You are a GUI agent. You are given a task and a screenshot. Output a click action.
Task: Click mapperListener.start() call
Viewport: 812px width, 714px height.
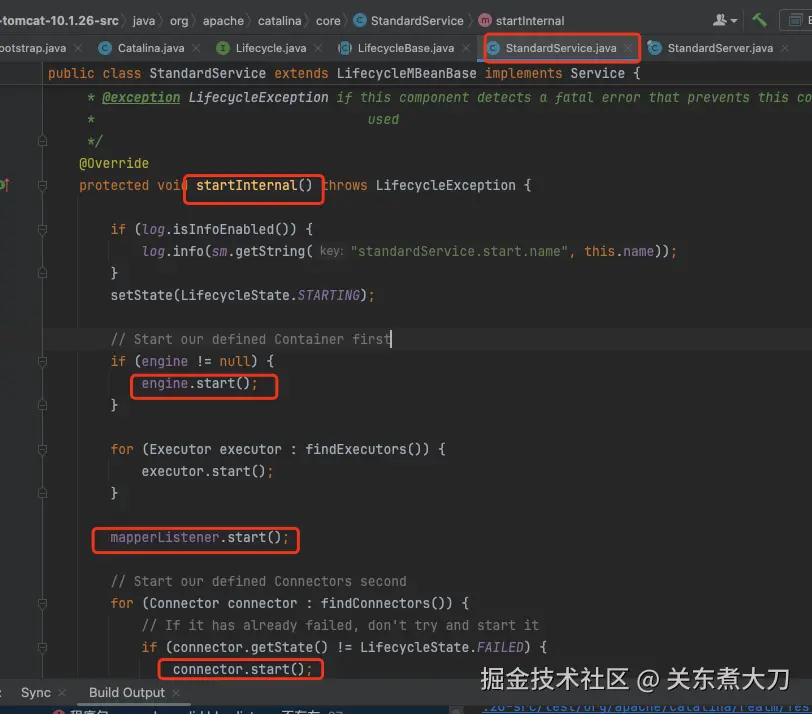199,537
